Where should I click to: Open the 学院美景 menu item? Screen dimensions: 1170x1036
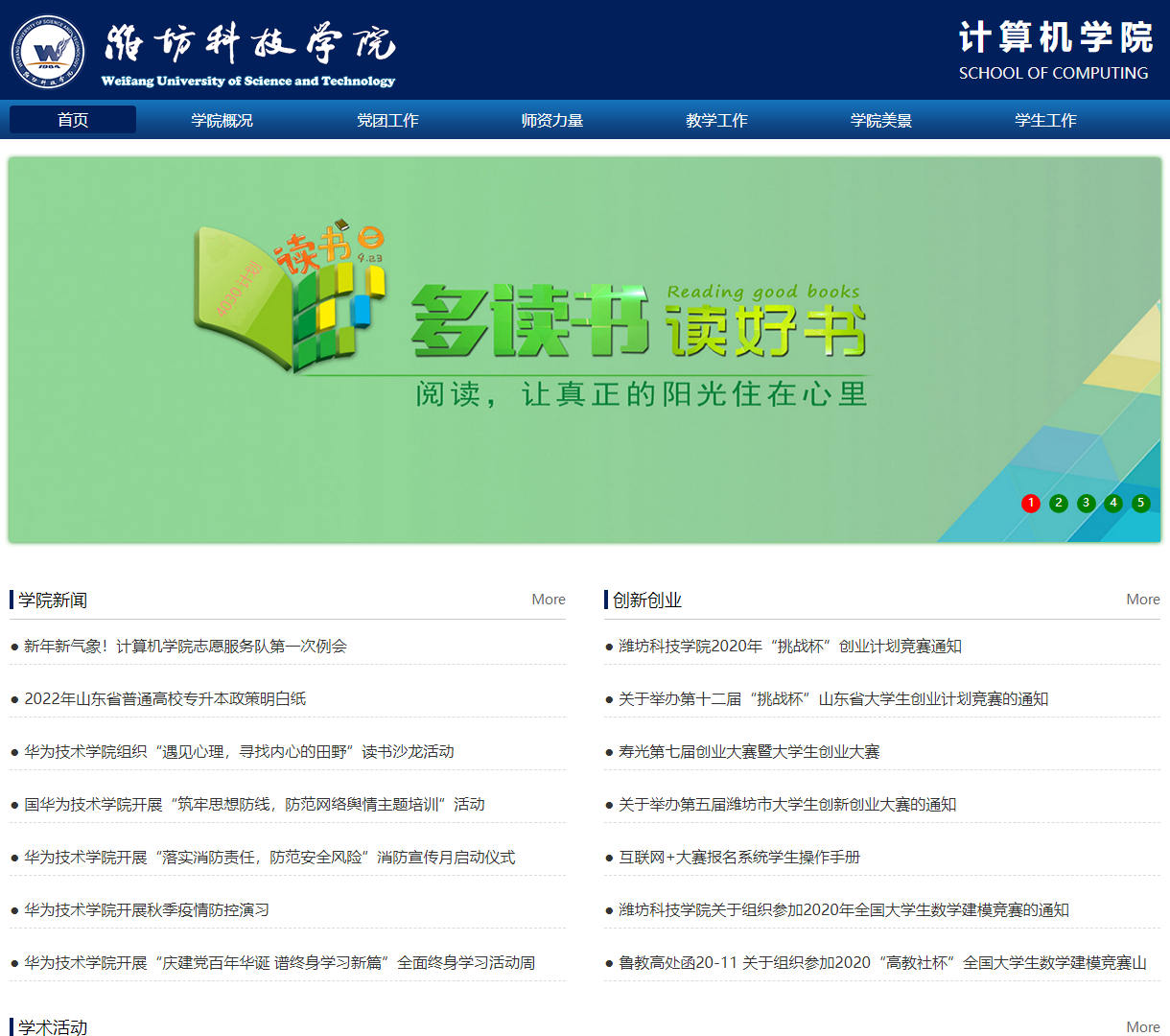(x=880, y=120)
